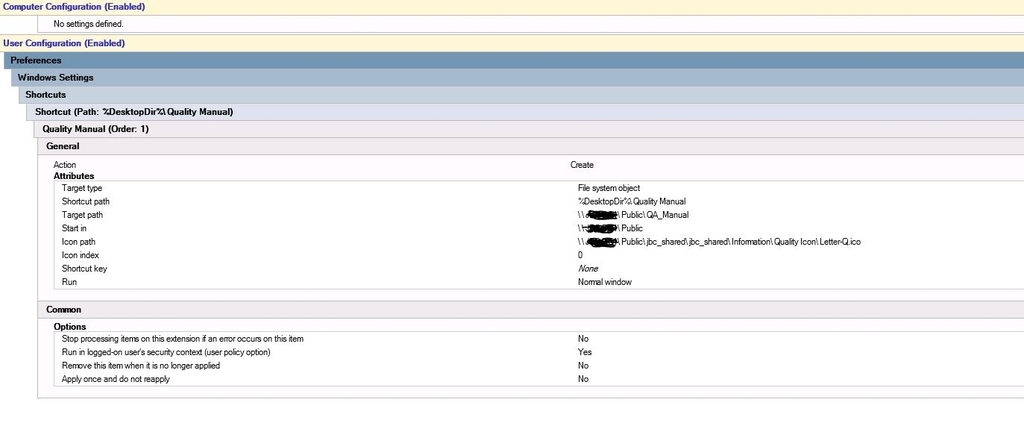Click the Yes value for logged-on user's context

click(x=584, y=352)
